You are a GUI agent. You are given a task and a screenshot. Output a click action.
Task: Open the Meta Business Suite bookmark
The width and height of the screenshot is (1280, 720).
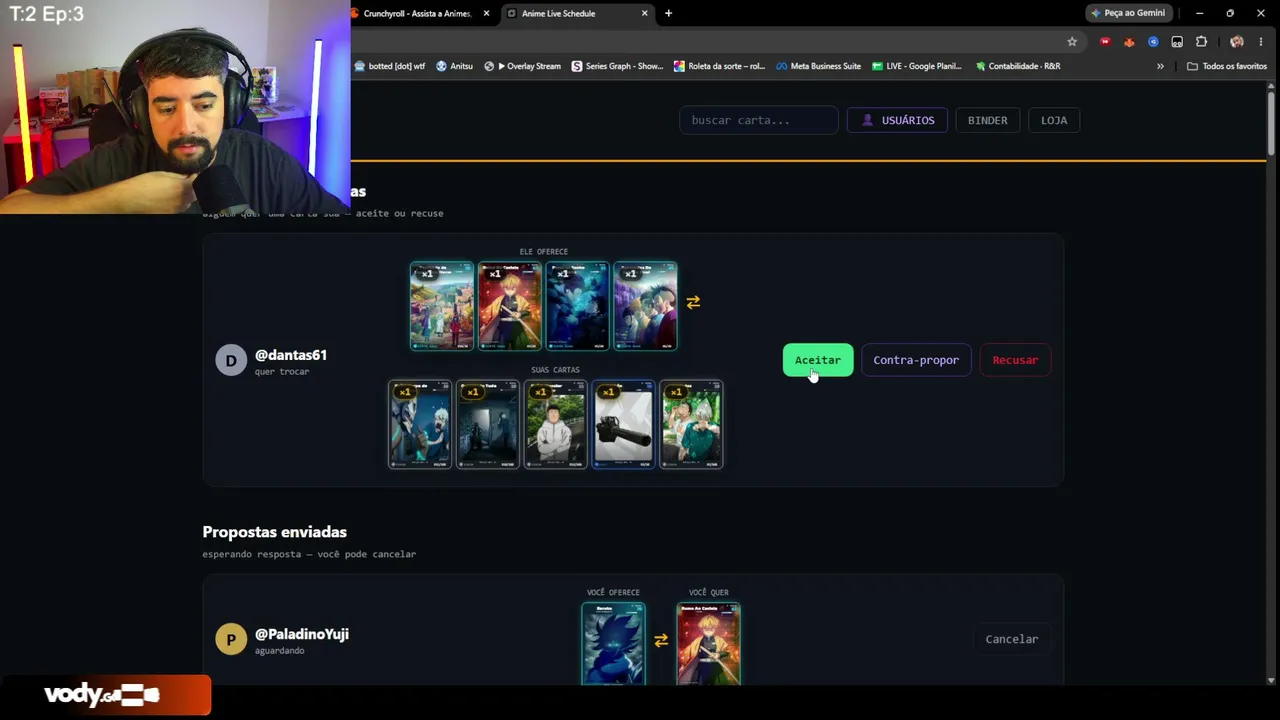coord(817,66)
